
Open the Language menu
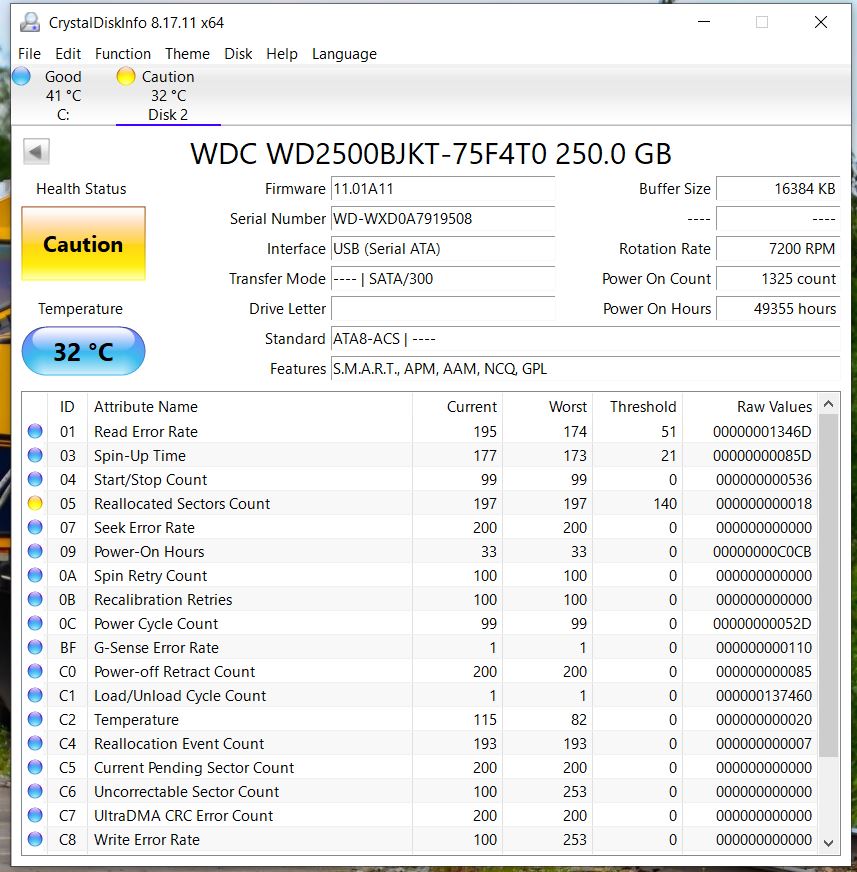click(344, 54)
